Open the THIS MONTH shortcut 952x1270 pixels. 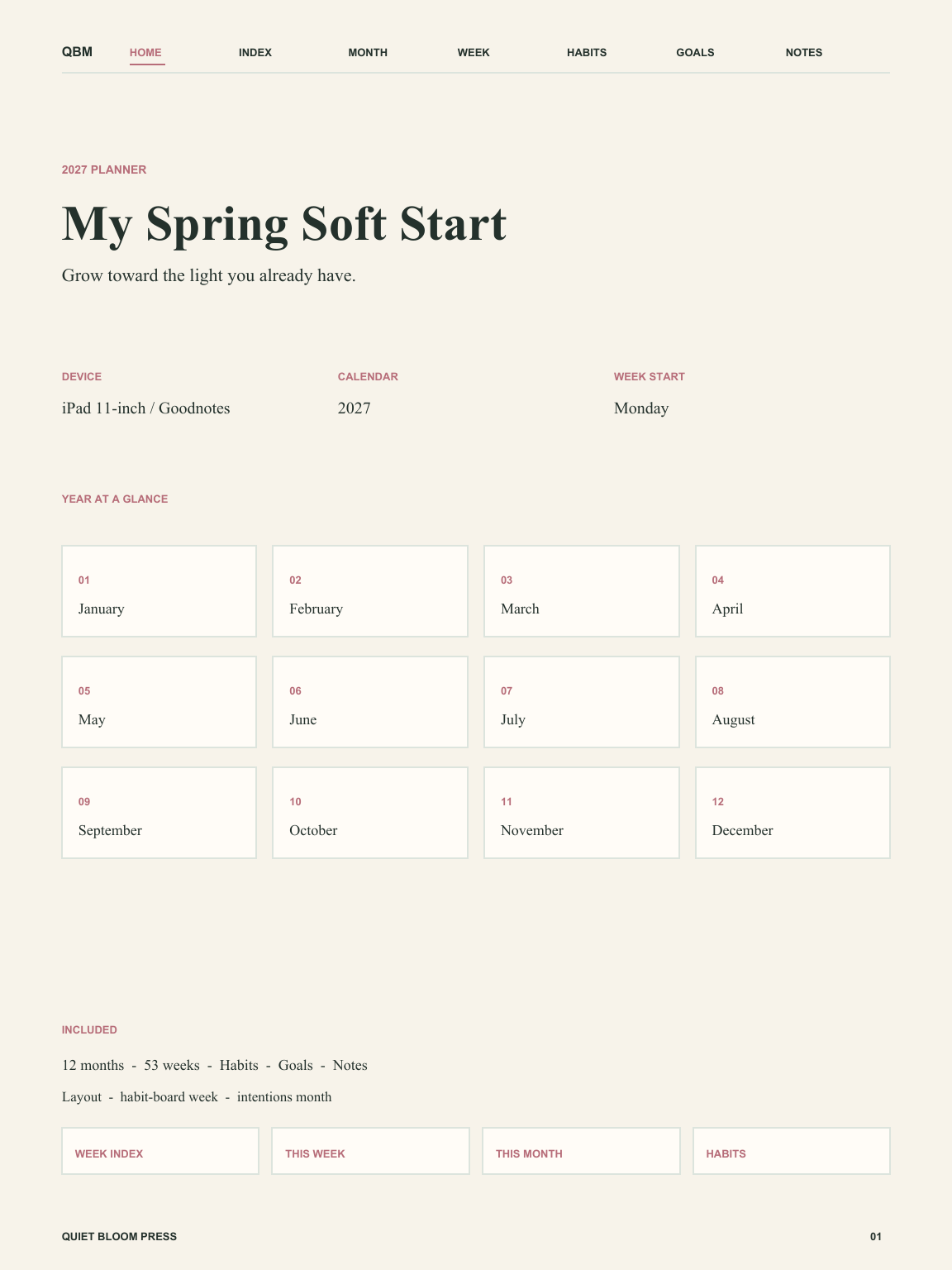click(x=581, y=1151)
